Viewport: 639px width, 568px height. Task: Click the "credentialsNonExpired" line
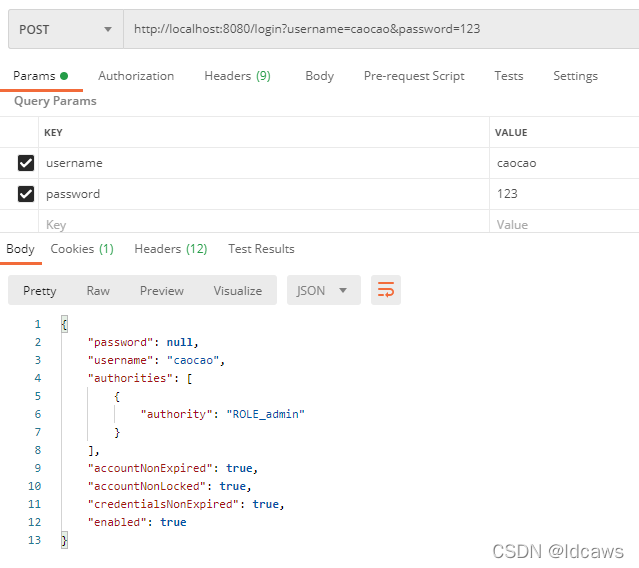186,504
